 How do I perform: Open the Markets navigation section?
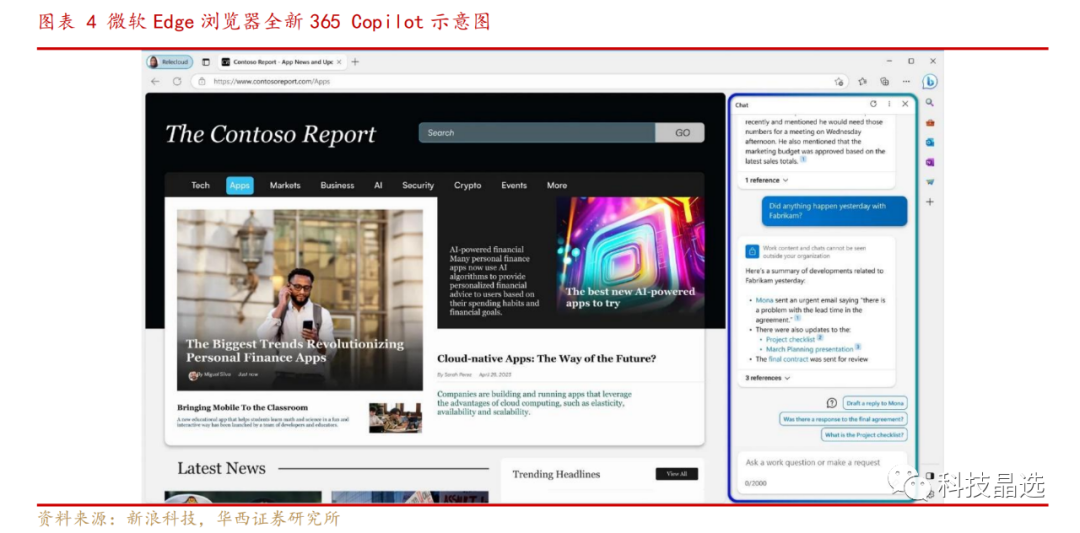tap(285, 185)
